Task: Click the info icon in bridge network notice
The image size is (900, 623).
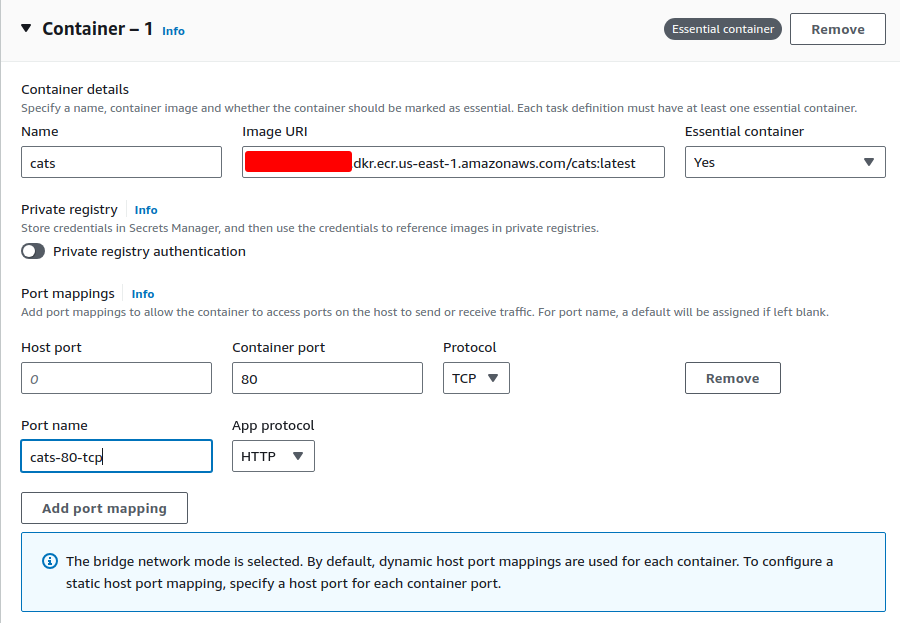Action: pyautogui.click(x=50, y=562)
